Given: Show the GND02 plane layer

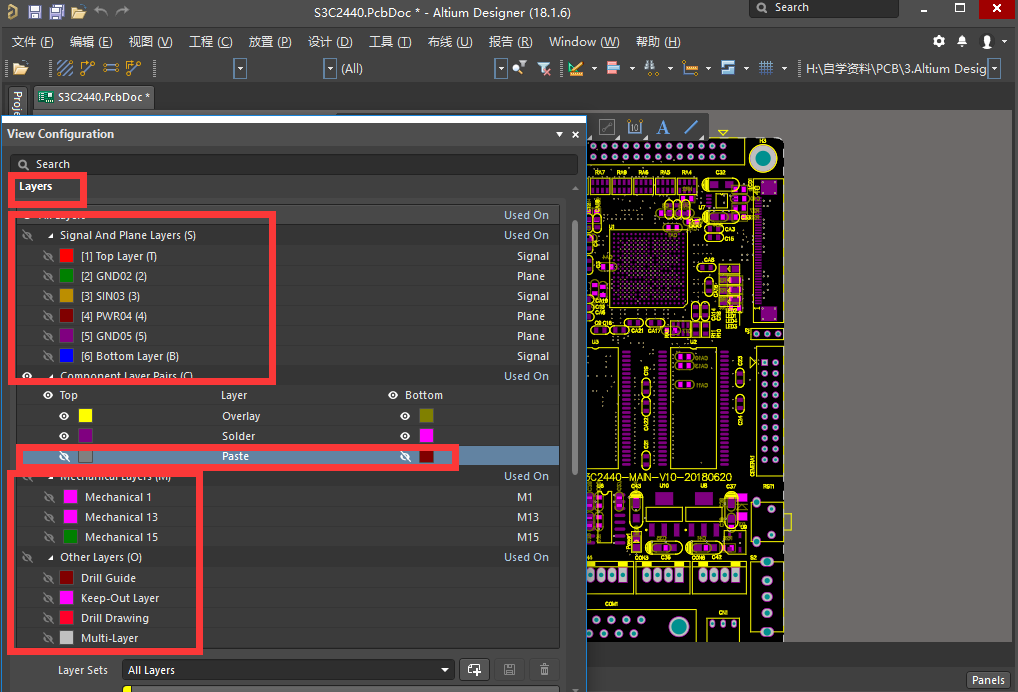Looking at the screenshot, I should point(48,277).
